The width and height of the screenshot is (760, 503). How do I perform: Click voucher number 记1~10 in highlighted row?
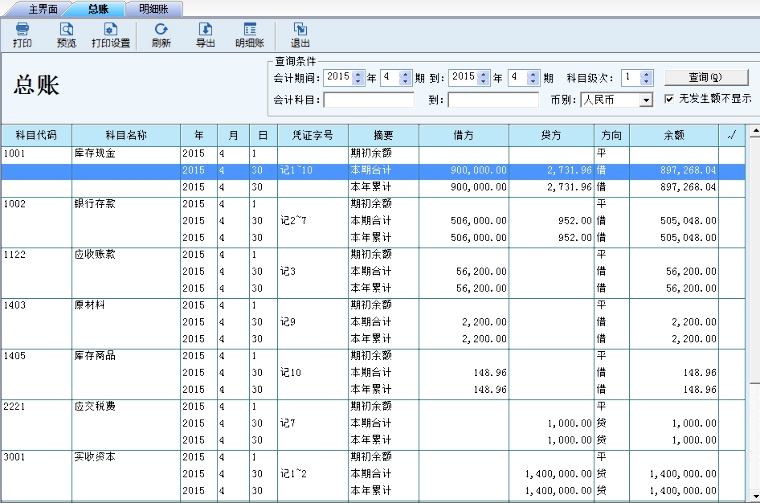pos(313,171)
